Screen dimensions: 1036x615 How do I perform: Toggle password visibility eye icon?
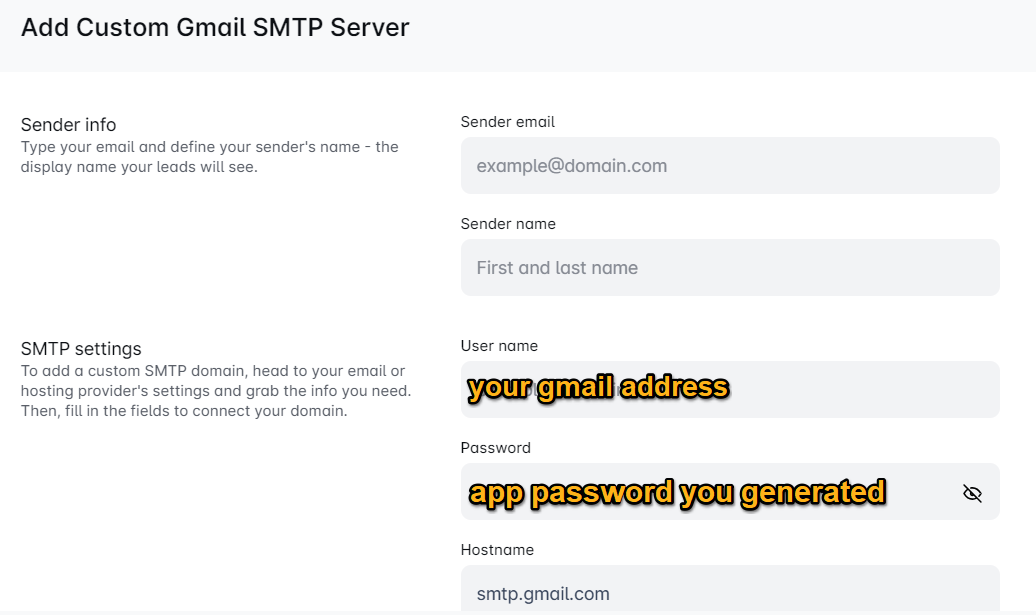[x=972, y=493]
